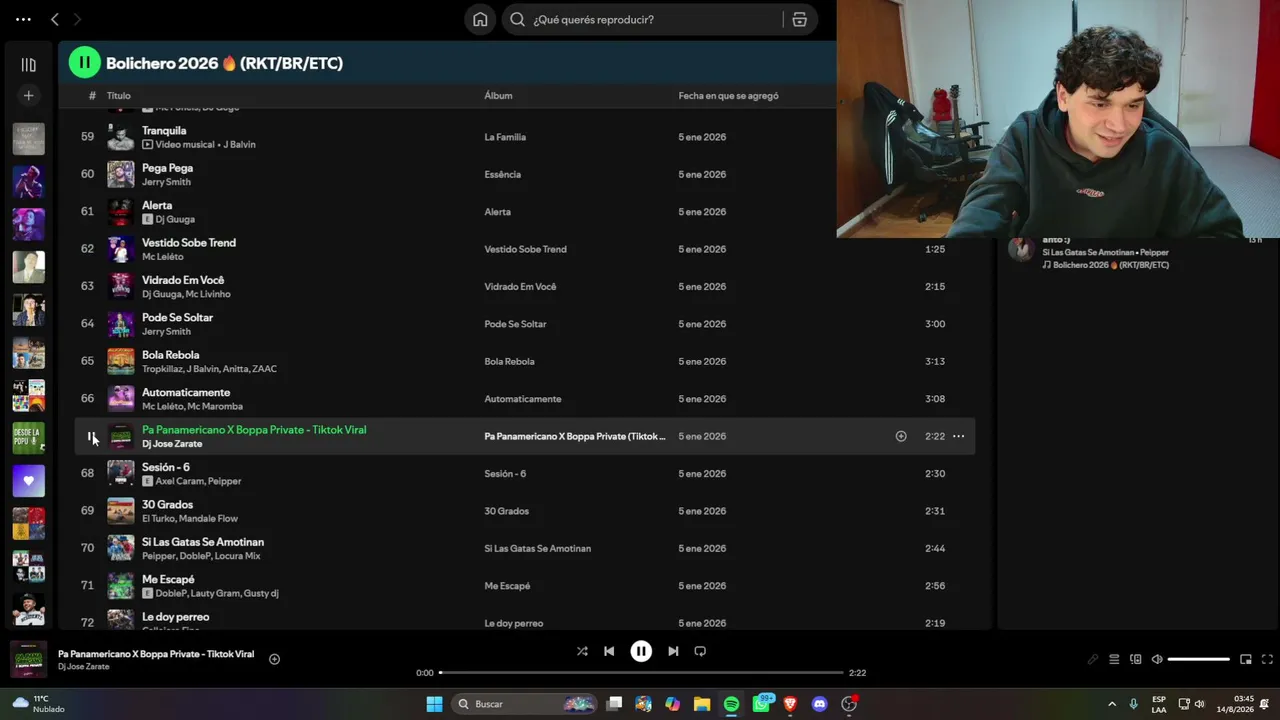Select the track Sesión - 6
This screenshot has height=720, width=1280.
tap(166, 467)
